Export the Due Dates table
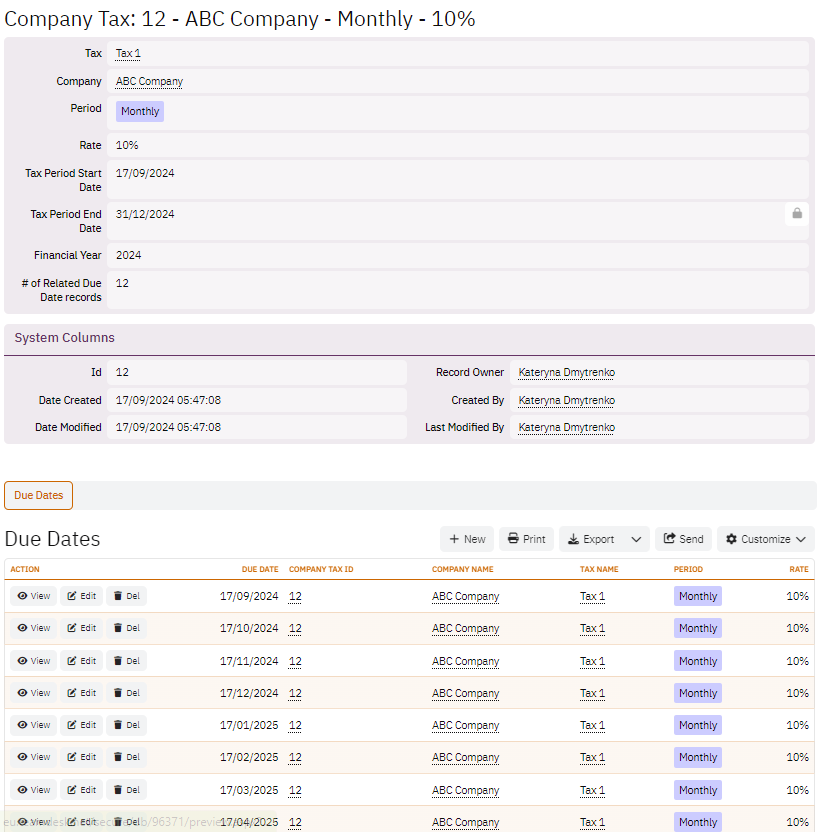The width and height of the screenshot is (819, 832). [x=591, y=539]
